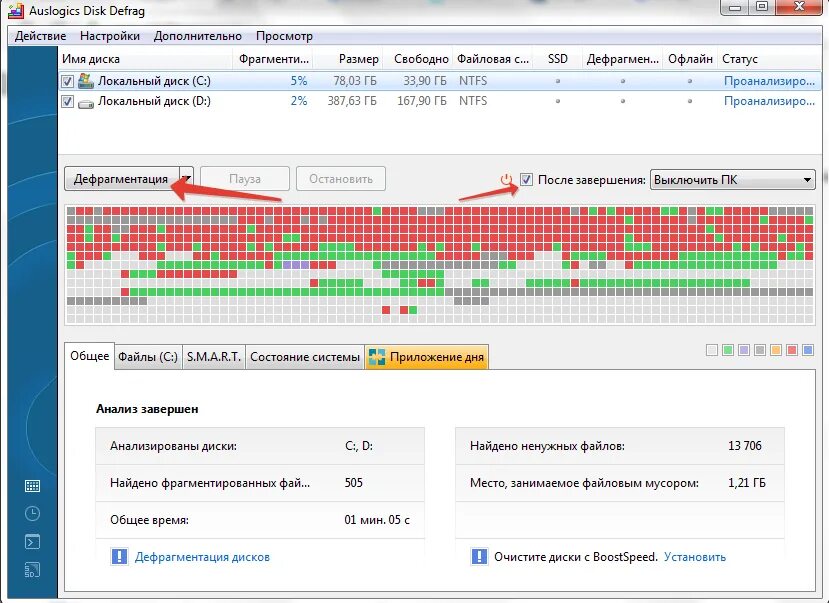Click the Офлайн dot indicator for disk D:

(689, 101)
